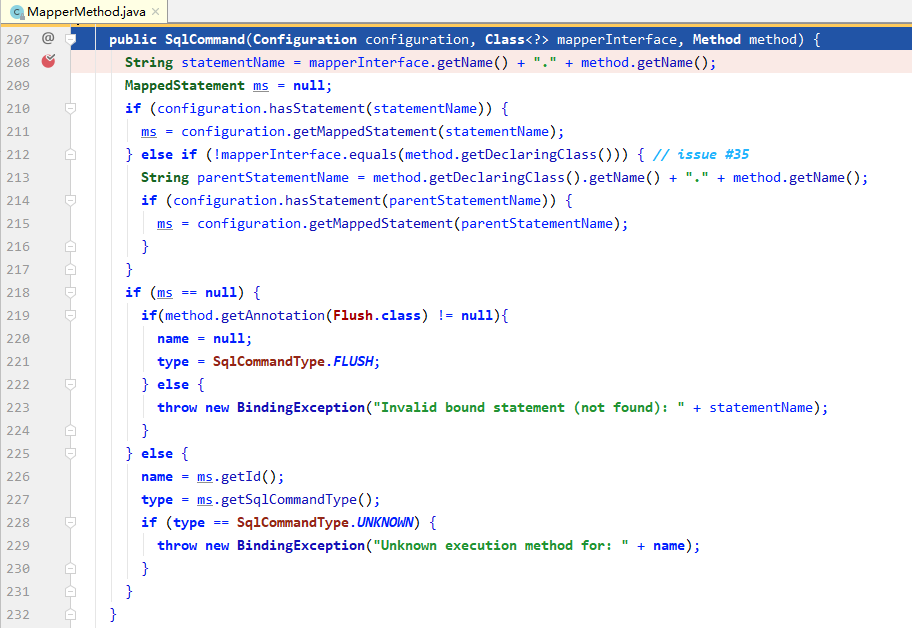Collapse the if block fold at line 210
The height and width of the screenshot is (628, 912).
(70, 108)
